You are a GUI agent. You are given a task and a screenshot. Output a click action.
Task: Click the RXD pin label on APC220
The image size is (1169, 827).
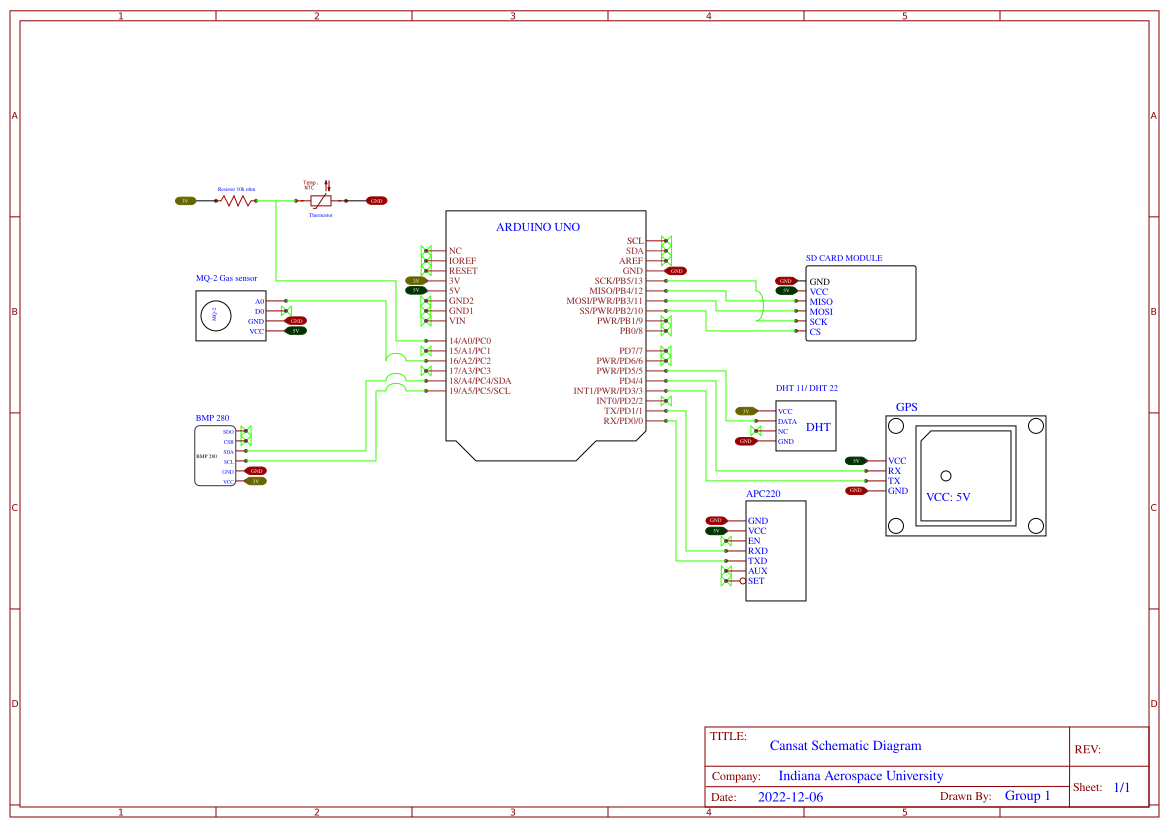757,551
